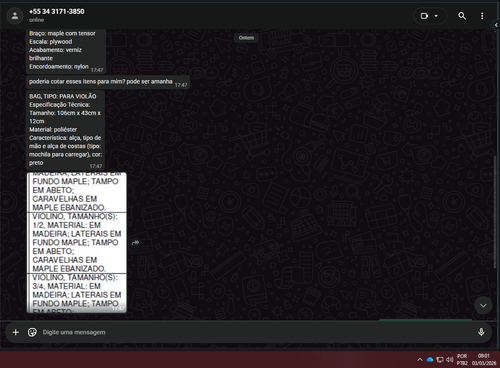Open volume tray icon

coord(450,359)
